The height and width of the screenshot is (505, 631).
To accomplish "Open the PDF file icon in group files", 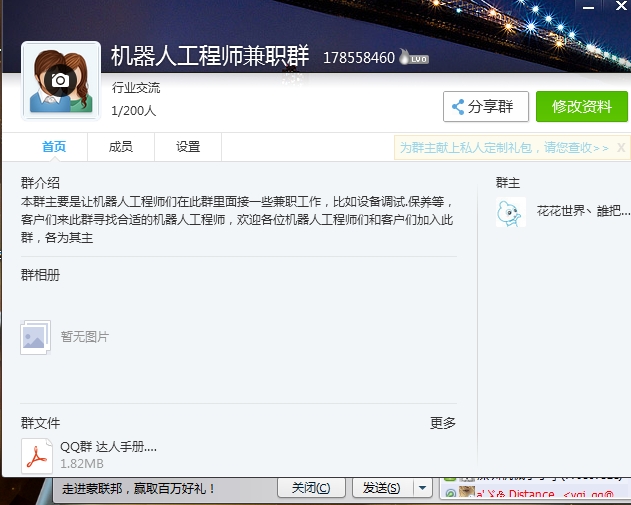I will (37, 455).
